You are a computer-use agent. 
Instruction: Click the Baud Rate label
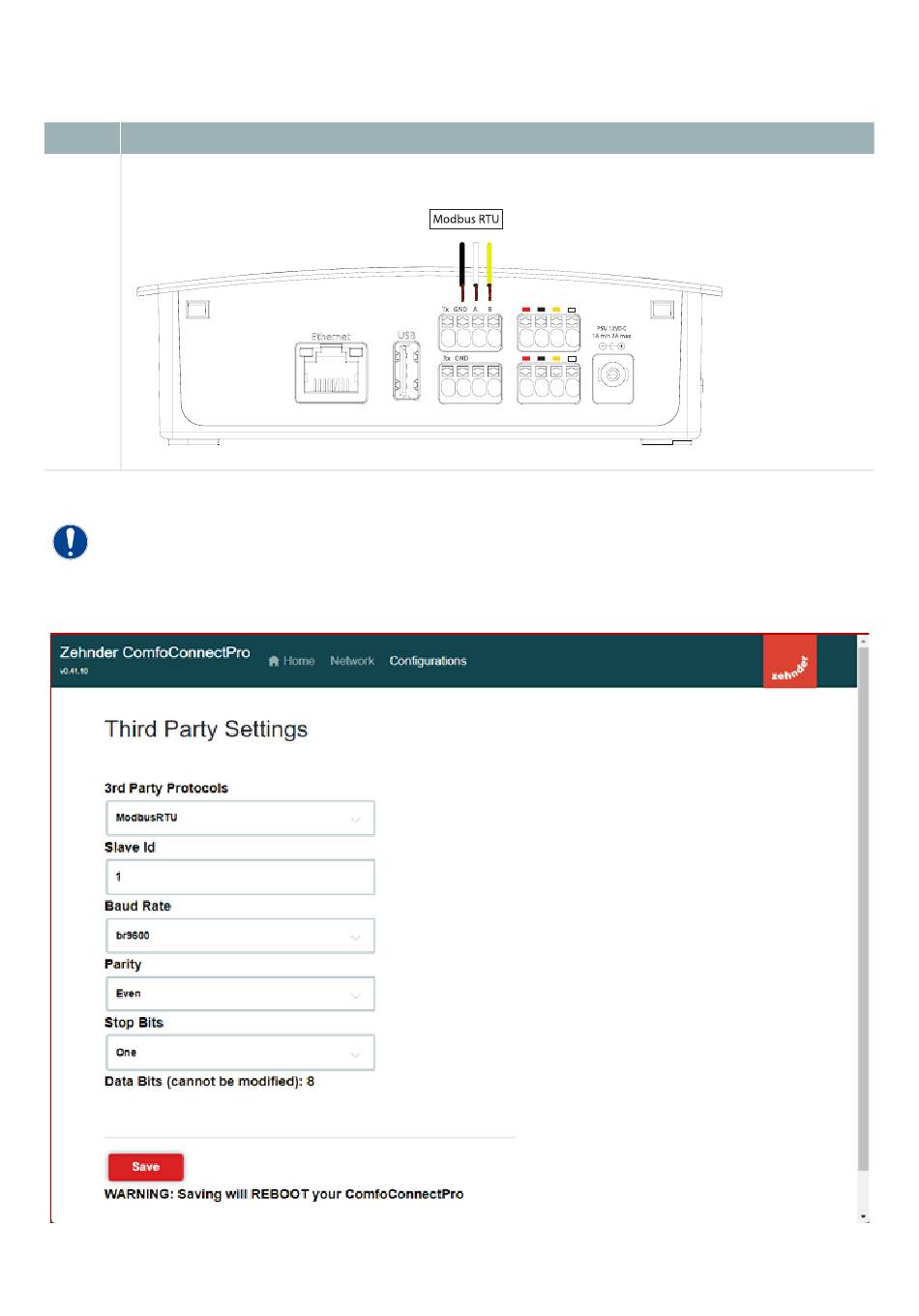tap(137, 906)
